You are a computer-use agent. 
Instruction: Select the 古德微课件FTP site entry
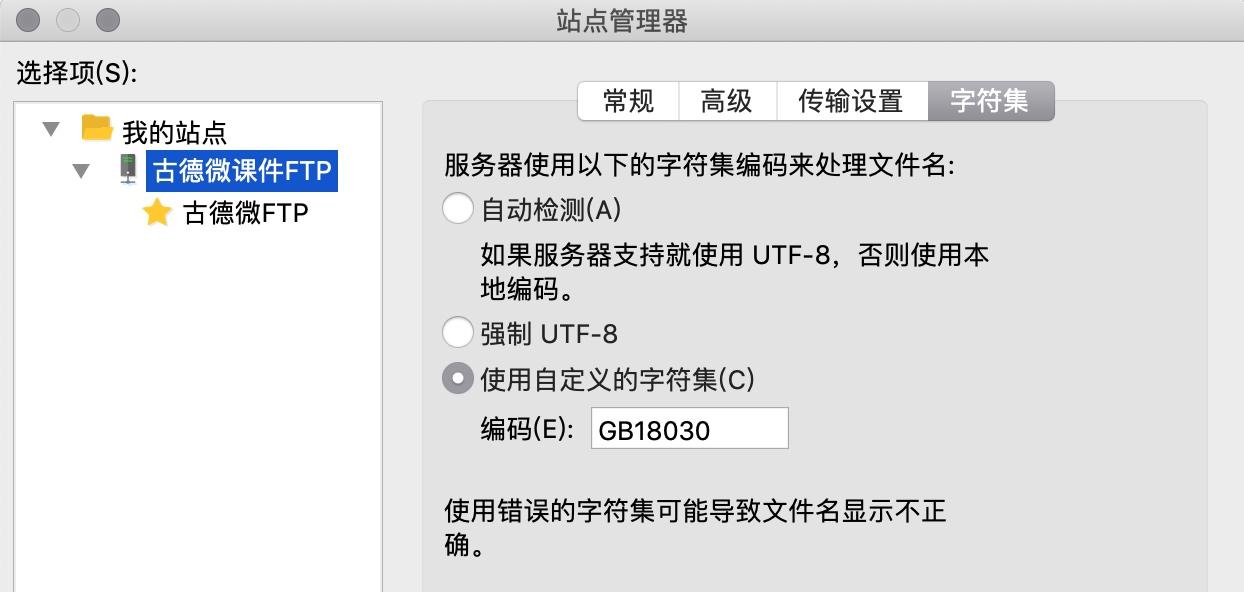[242, 171]
